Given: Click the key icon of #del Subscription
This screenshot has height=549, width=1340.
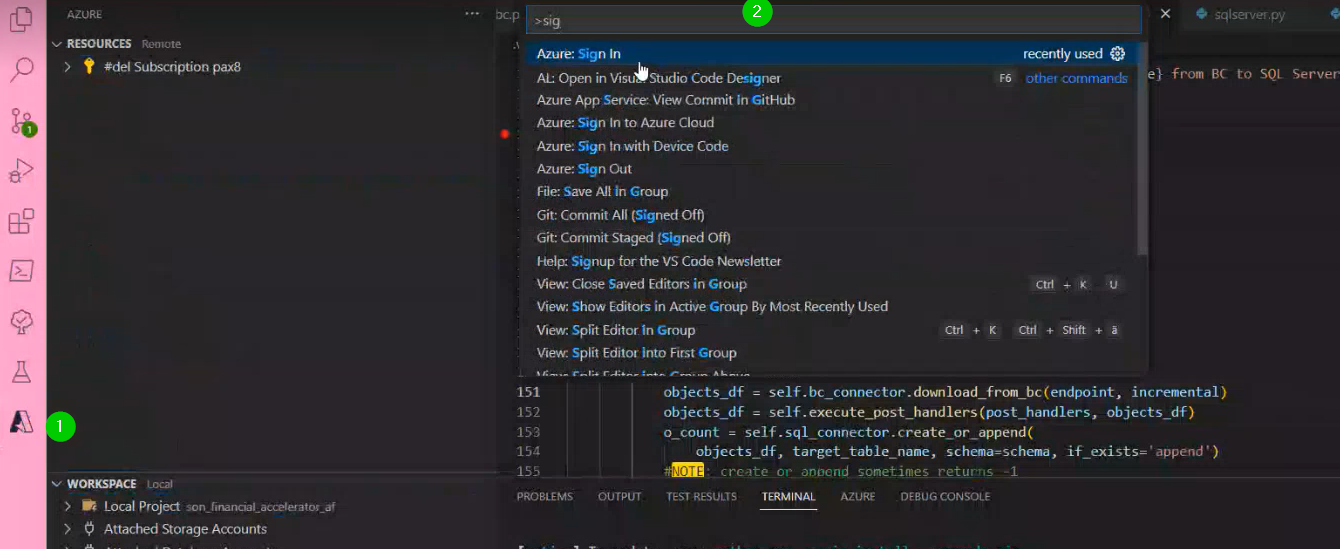Looking at the screenshot, I should 89,67.
